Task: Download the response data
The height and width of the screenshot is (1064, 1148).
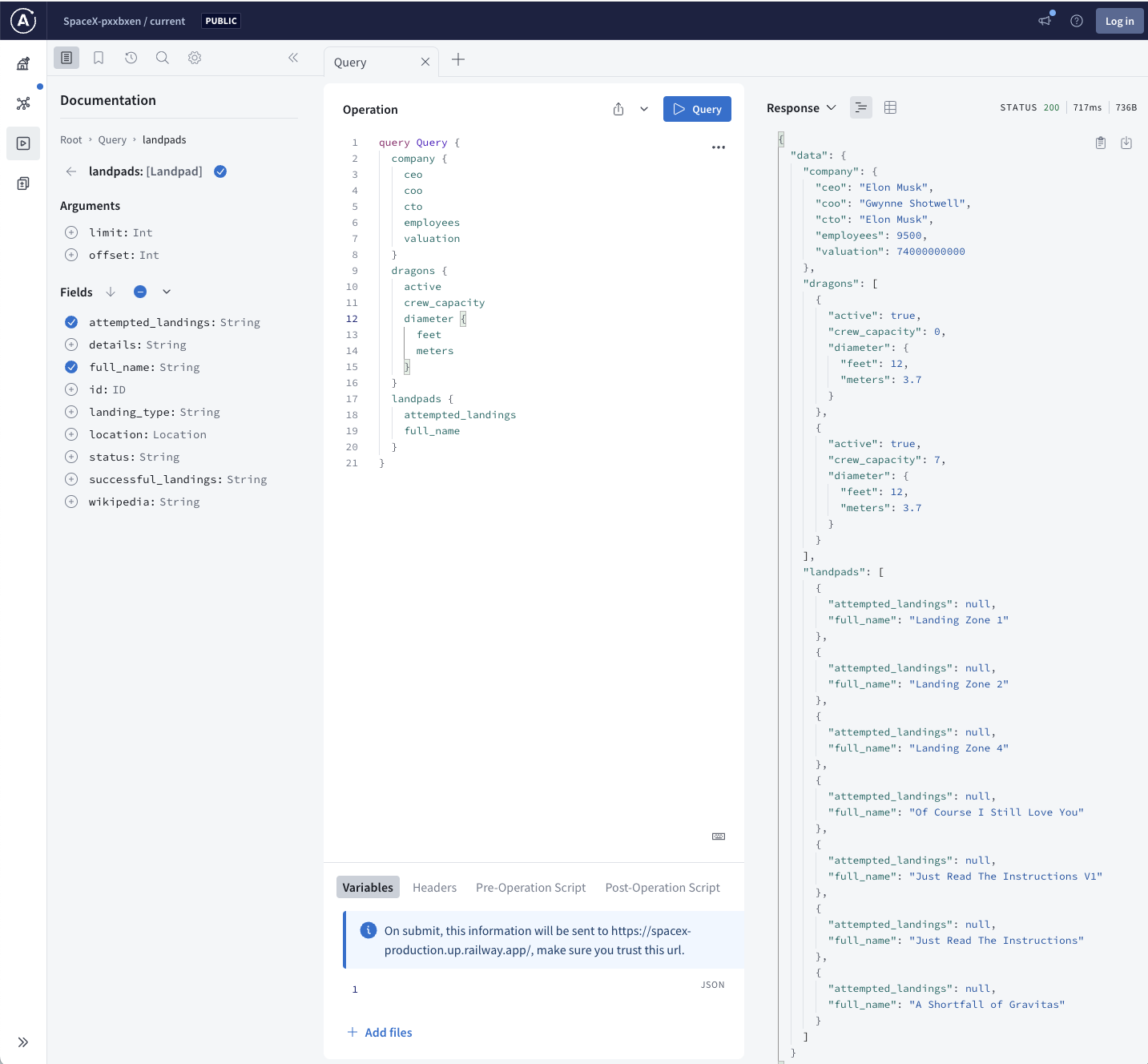Action: click(x=1126, y=143)
